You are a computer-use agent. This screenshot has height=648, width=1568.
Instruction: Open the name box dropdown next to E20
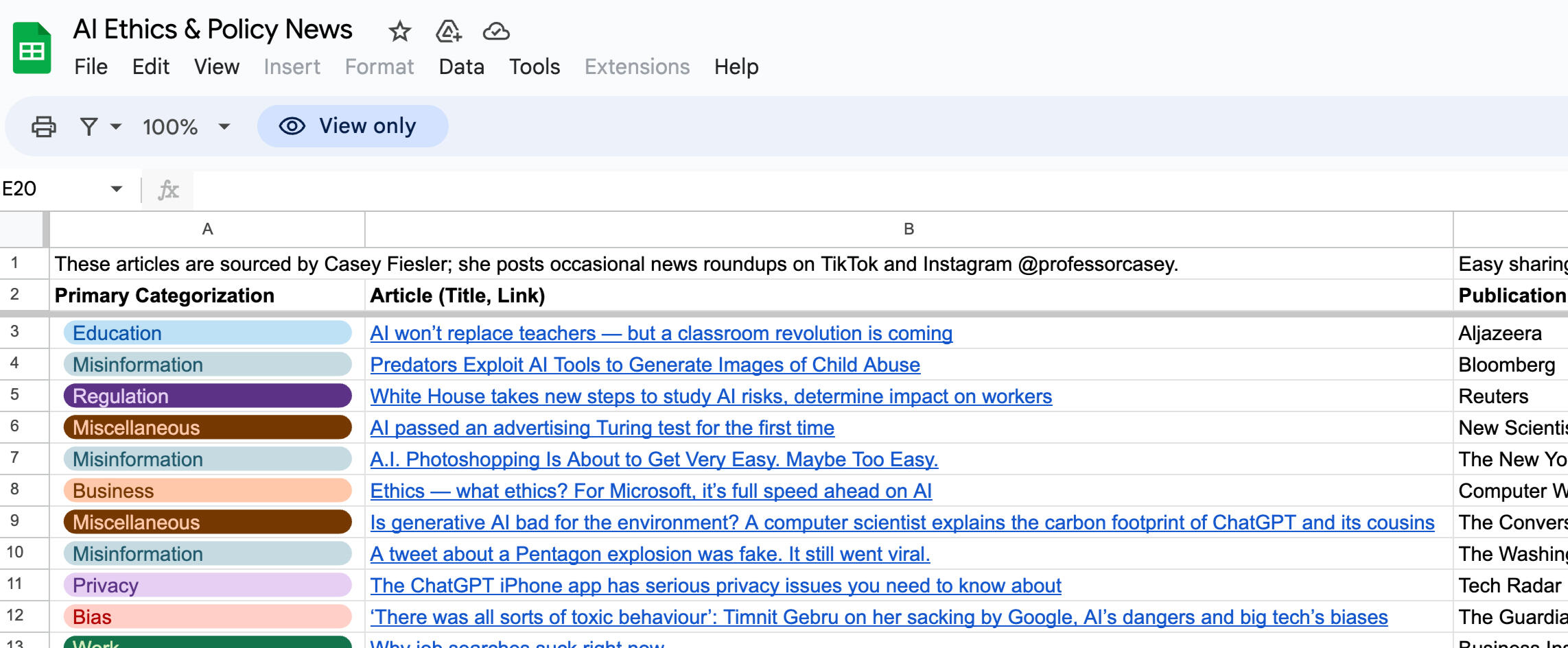(114, 189)
